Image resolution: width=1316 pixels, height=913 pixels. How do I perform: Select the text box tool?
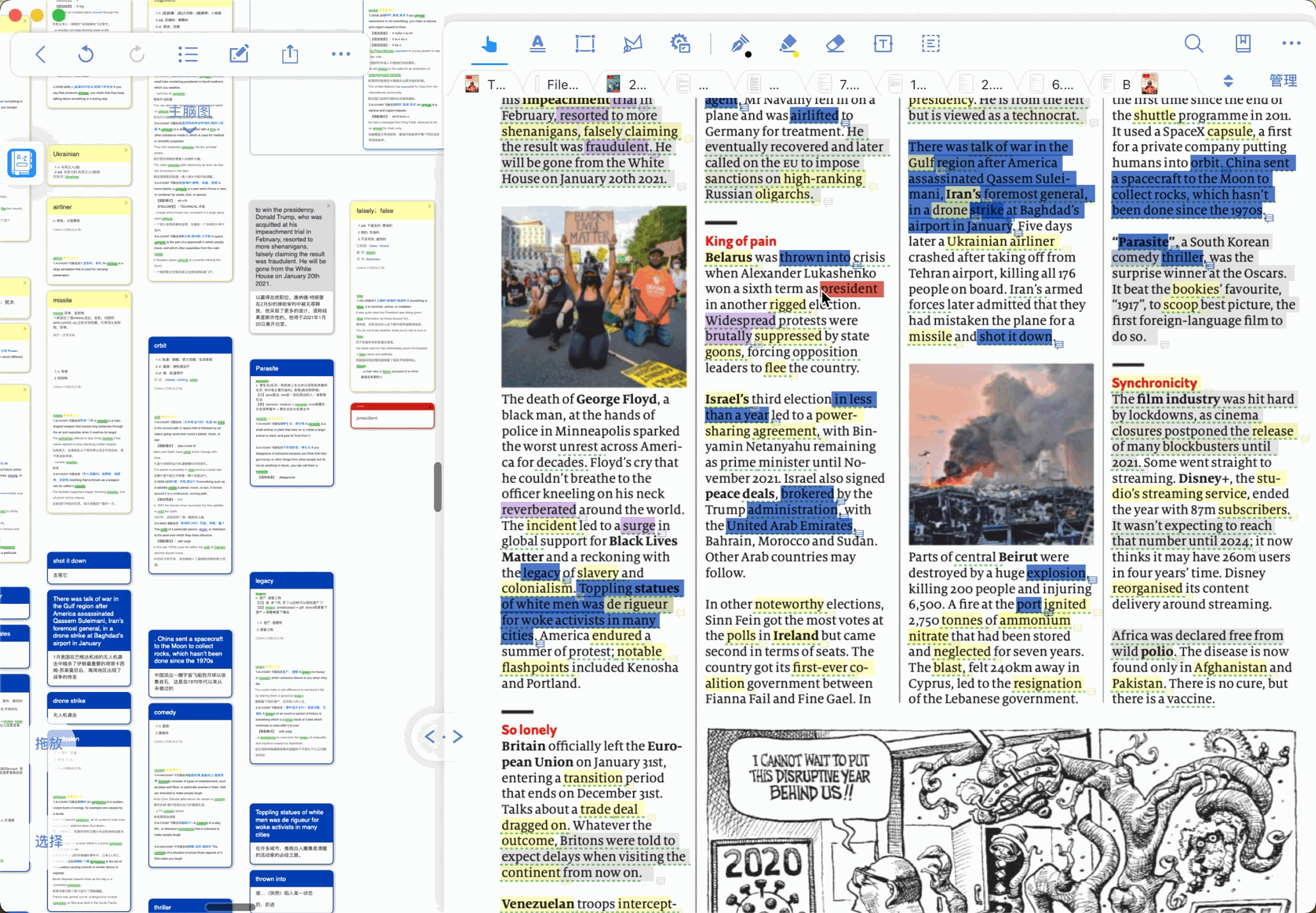pos(883,44)
